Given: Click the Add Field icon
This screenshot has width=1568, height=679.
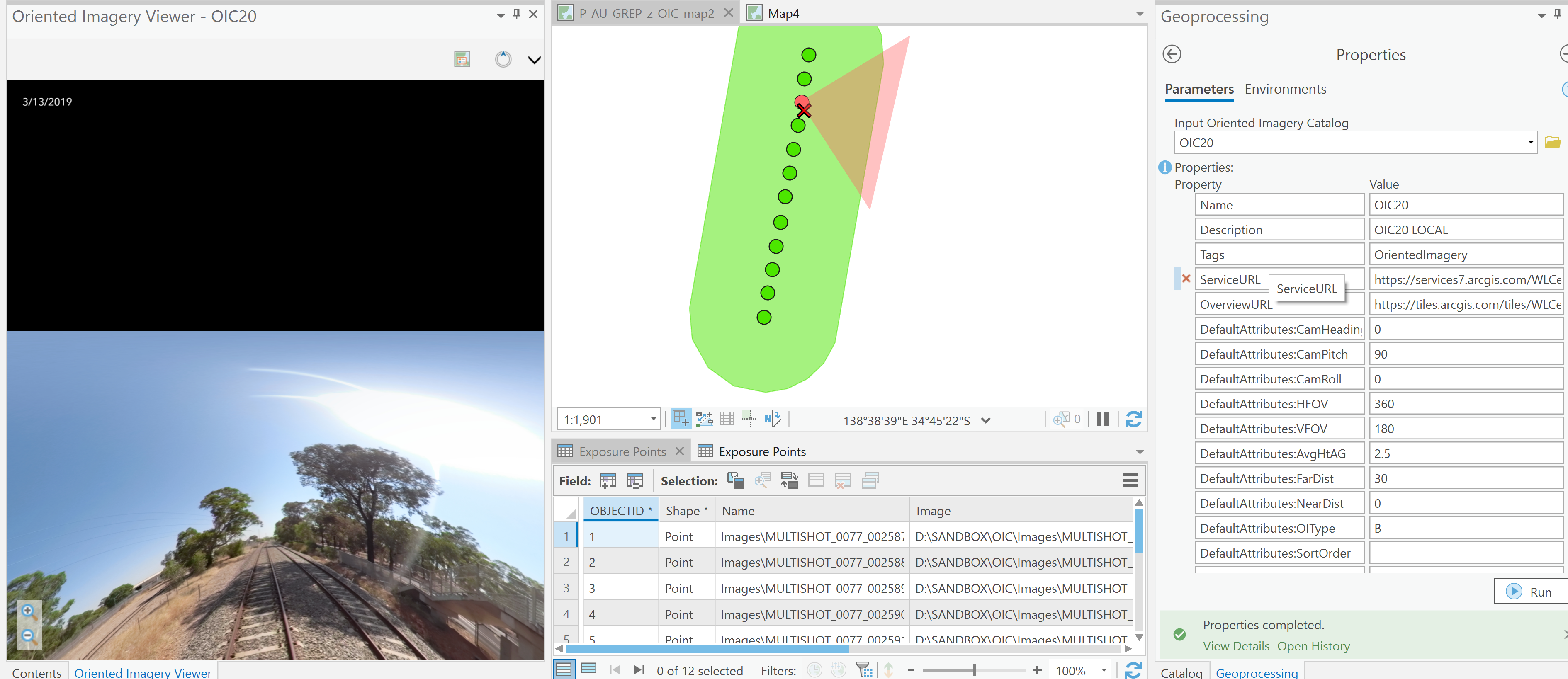Looking at the screenshot, I should (608, 481).
